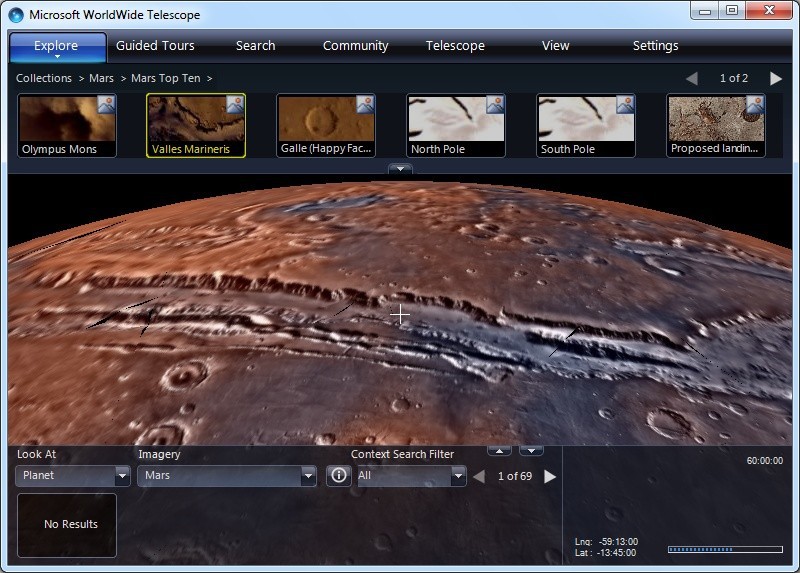The width and height of the screenshot is (800, 573).
Task: Click the 1 of 69 results indicator
Action: point(515,476)
